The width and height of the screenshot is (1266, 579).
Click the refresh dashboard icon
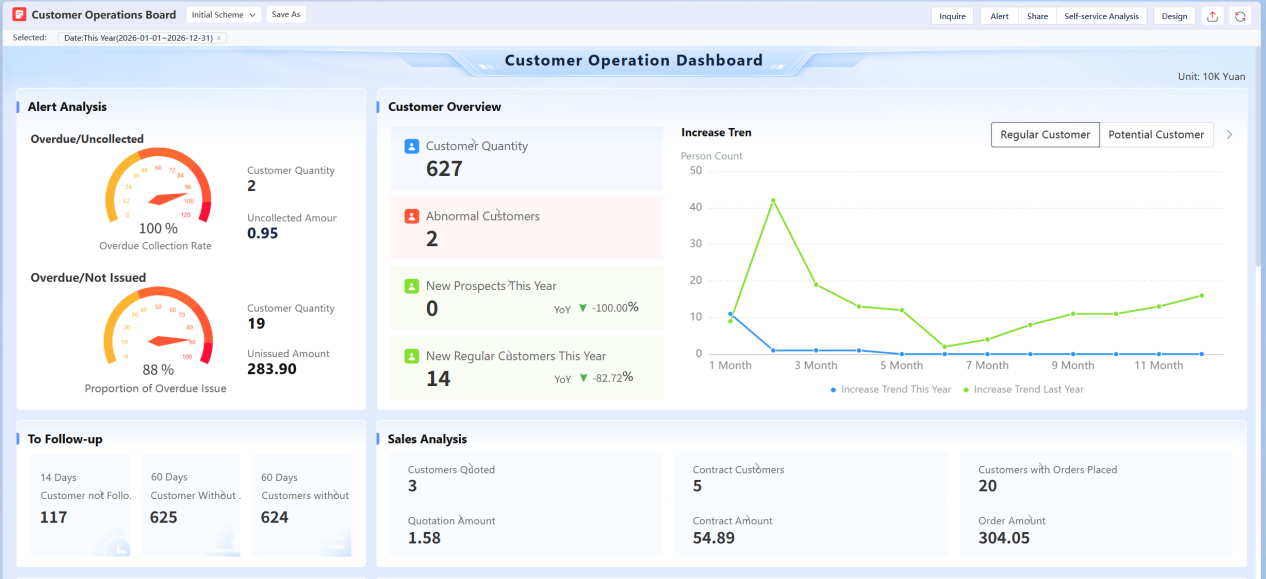pos(1240,16)
